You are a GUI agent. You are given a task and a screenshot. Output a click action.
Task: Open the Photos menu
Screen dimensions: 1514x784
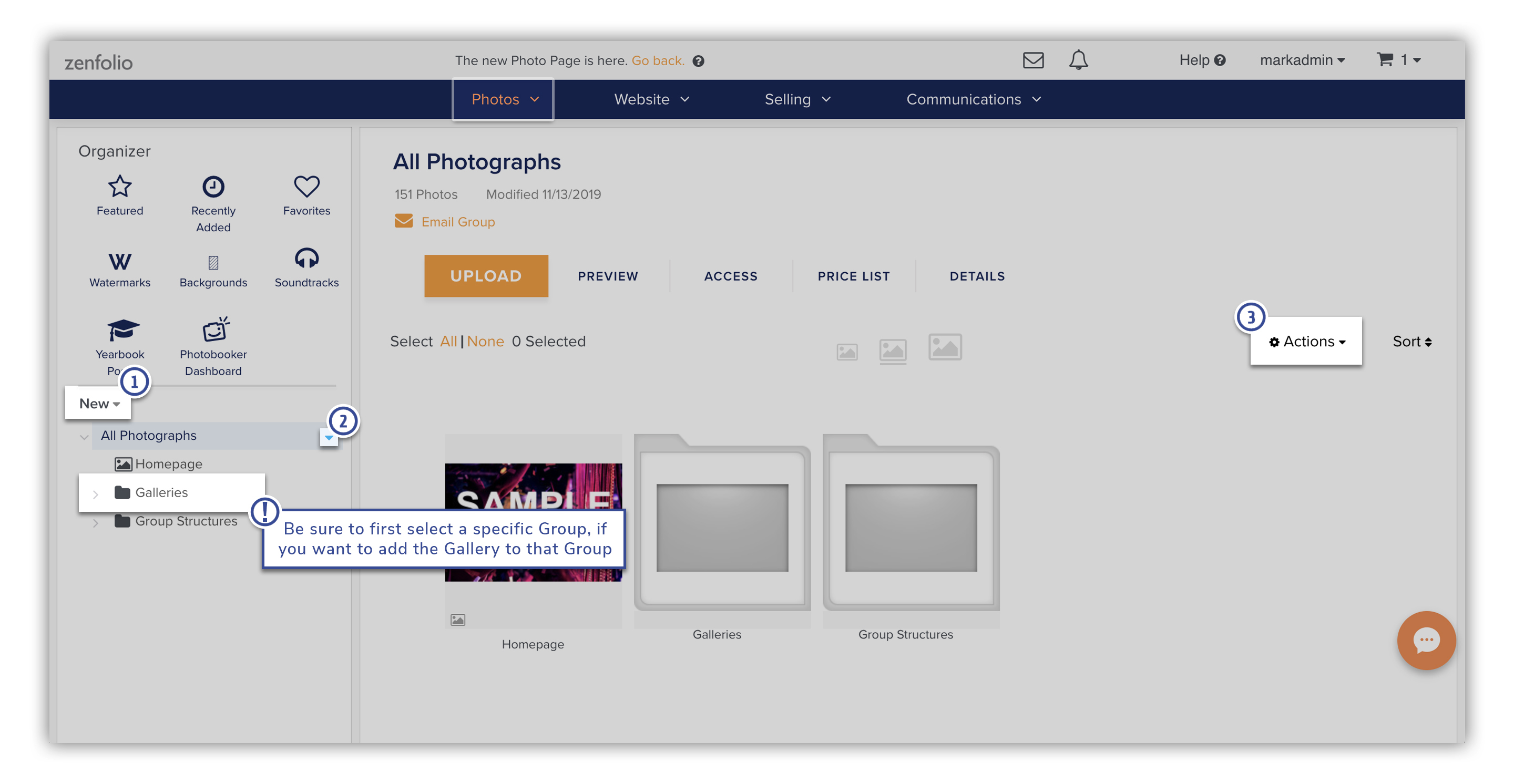click(503, 99)
